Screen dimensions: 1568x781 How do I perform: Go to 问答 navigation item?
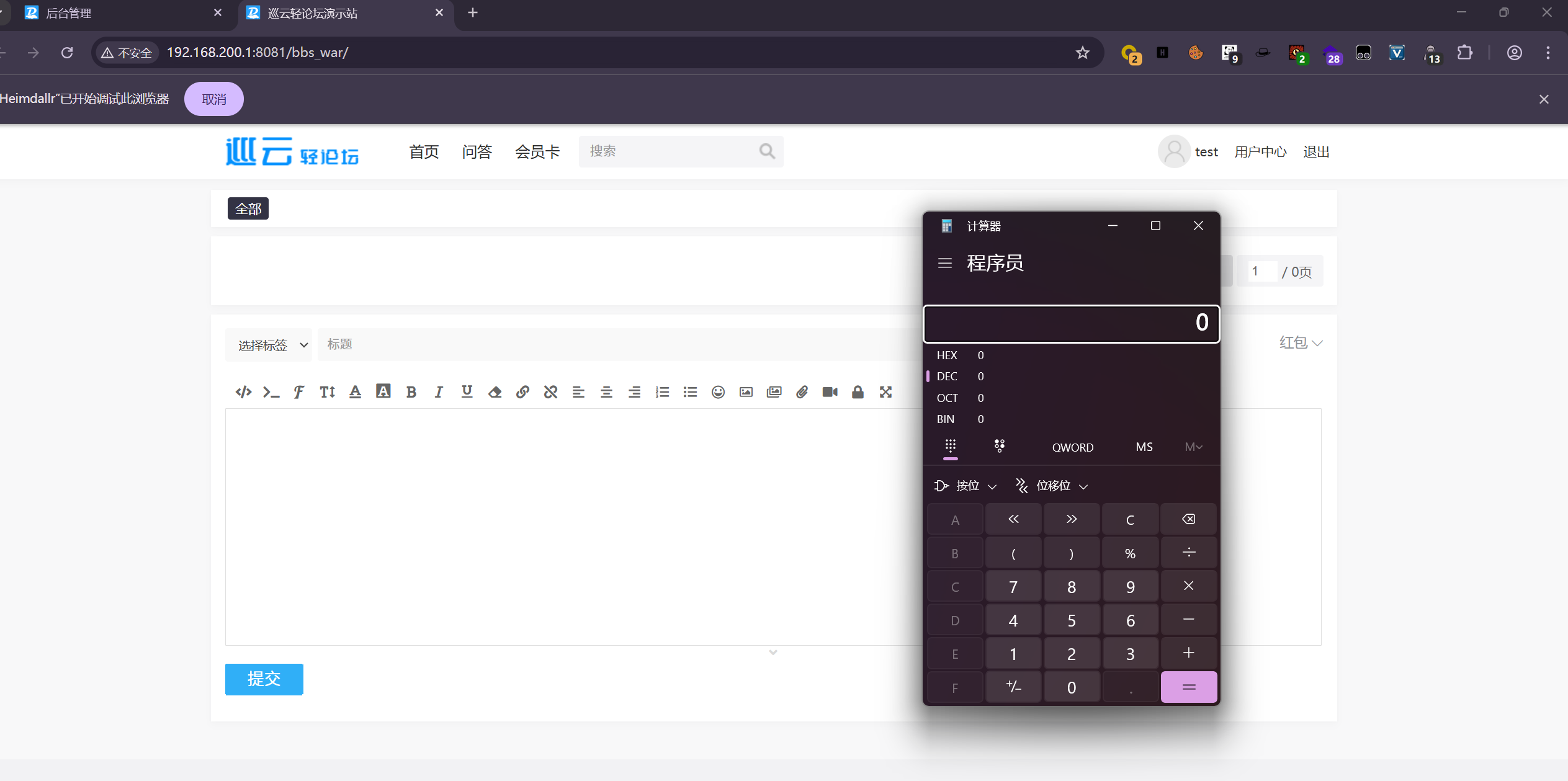(477, 152)
